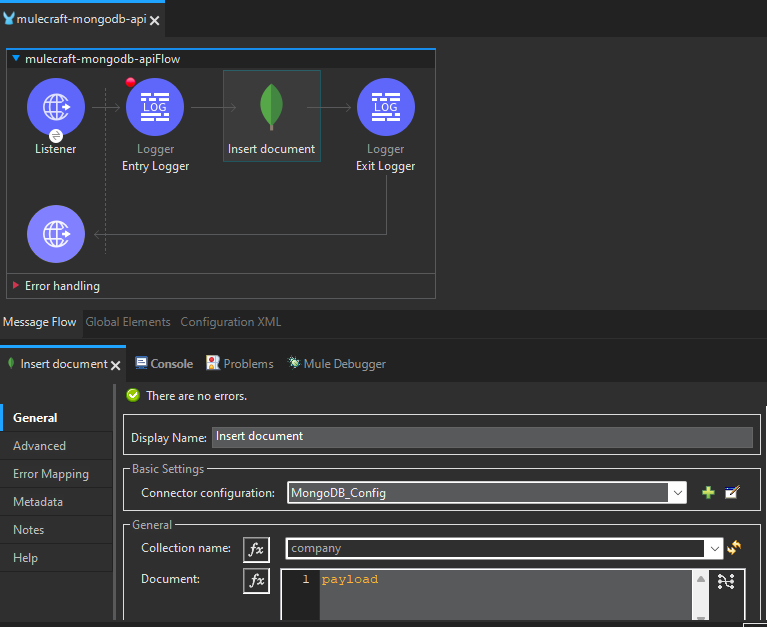Screen dimensions: 767x627
Task: Open the Document mapping view icon
Action: click(726, 581)
